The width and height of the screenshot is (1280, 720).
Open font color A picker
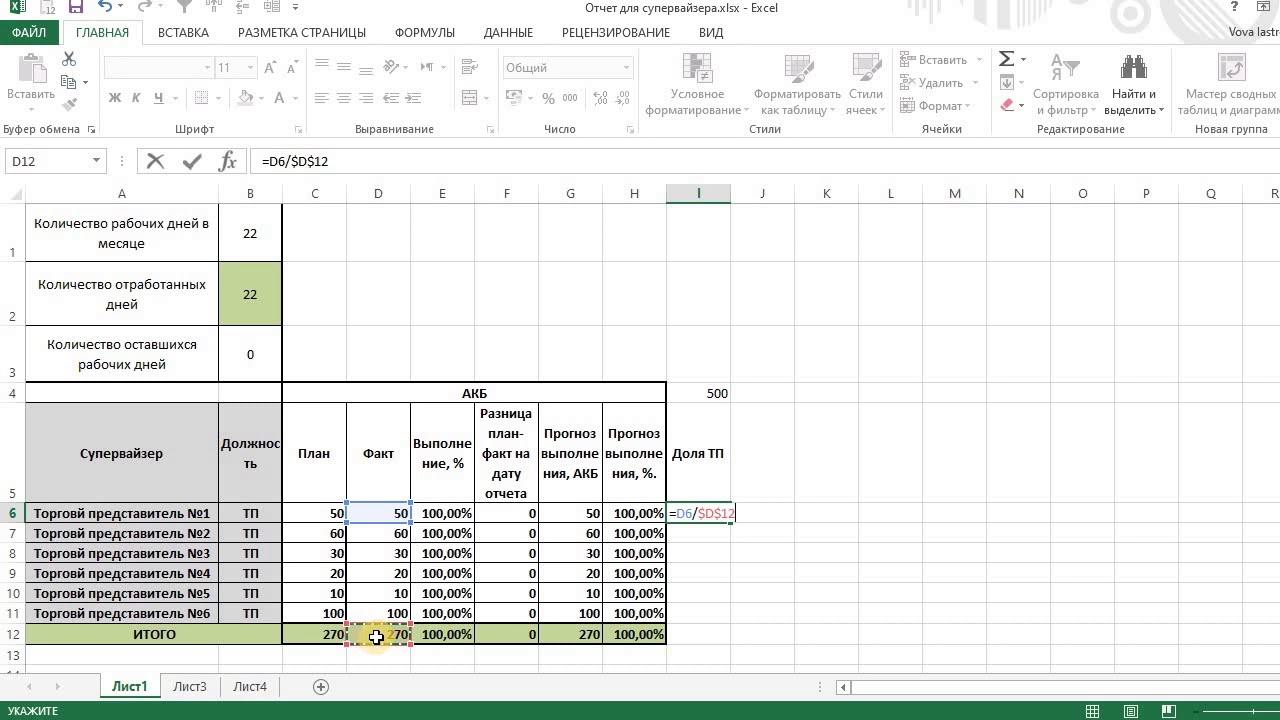(280, 98)
